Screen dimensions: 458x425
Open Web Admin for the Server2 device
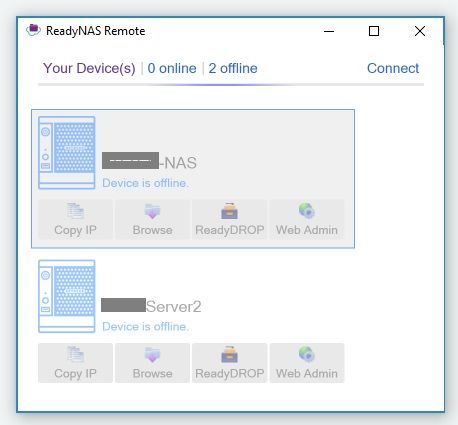[x=307, y=363]
